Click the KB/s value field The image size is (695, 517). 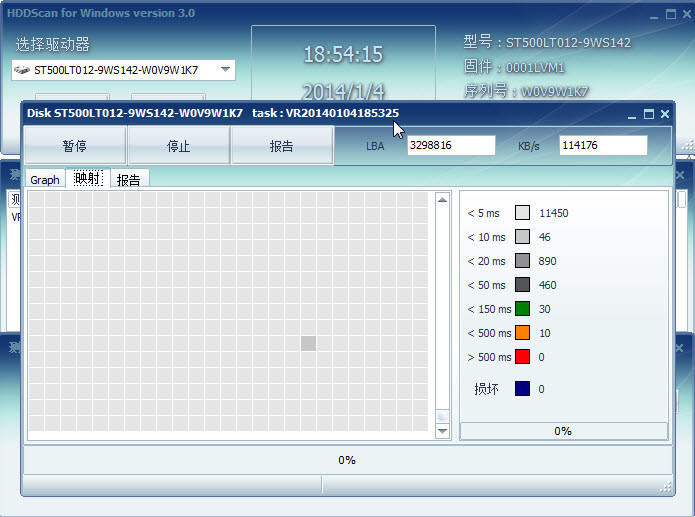coord(603,145)
